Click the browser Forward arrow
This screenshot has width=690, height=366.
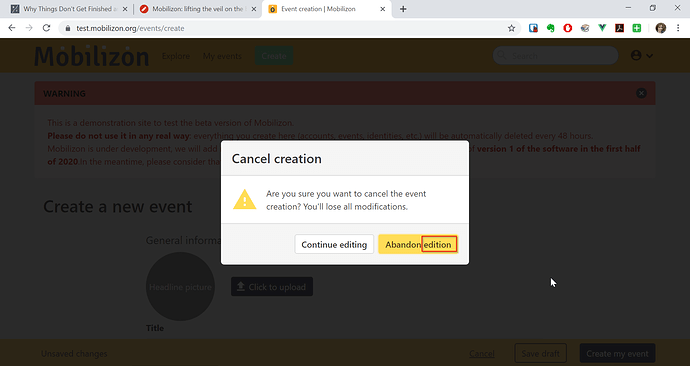29,28
